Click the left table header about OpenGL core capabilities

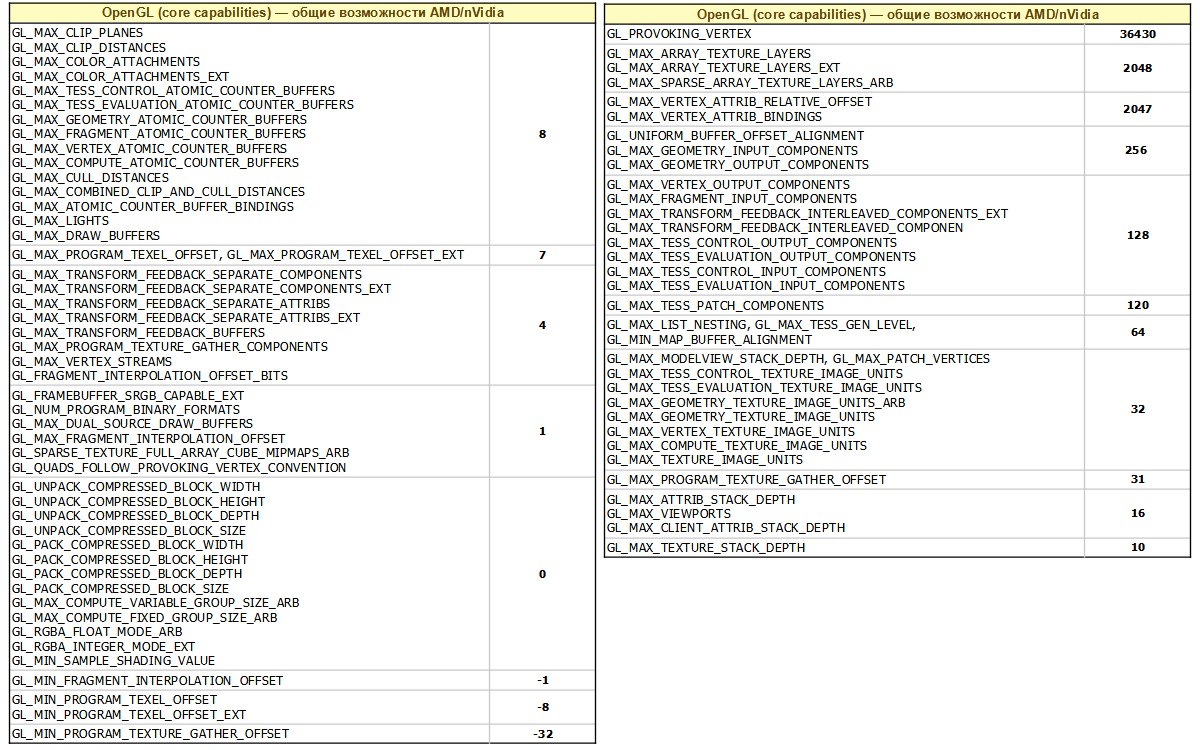(303, 13)
